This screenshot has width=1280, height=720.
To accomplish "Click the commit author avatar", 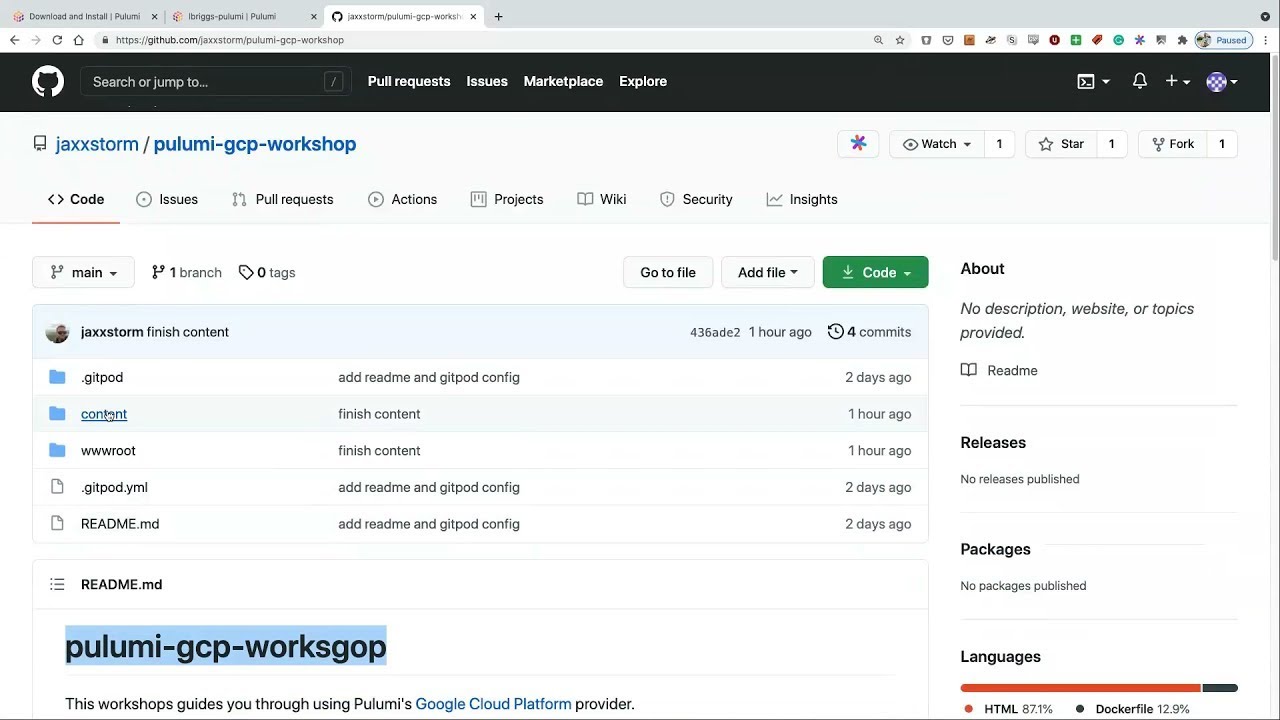I will 57,332.
